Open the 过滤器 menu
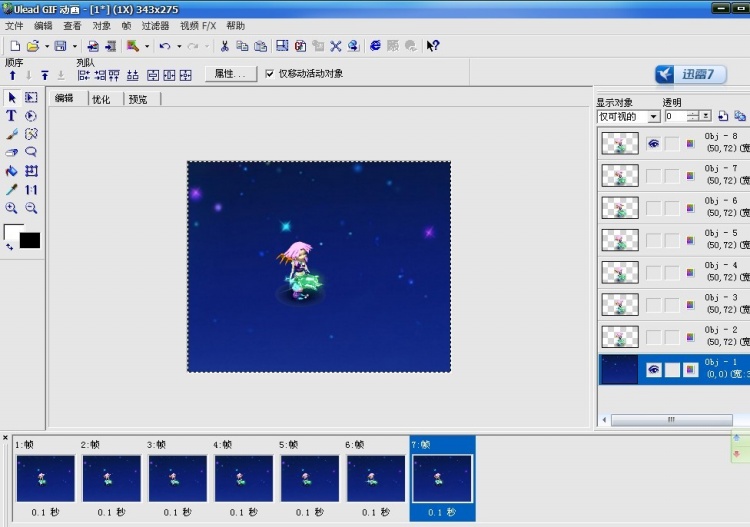750x527 pixels. (x=155, y=26)
